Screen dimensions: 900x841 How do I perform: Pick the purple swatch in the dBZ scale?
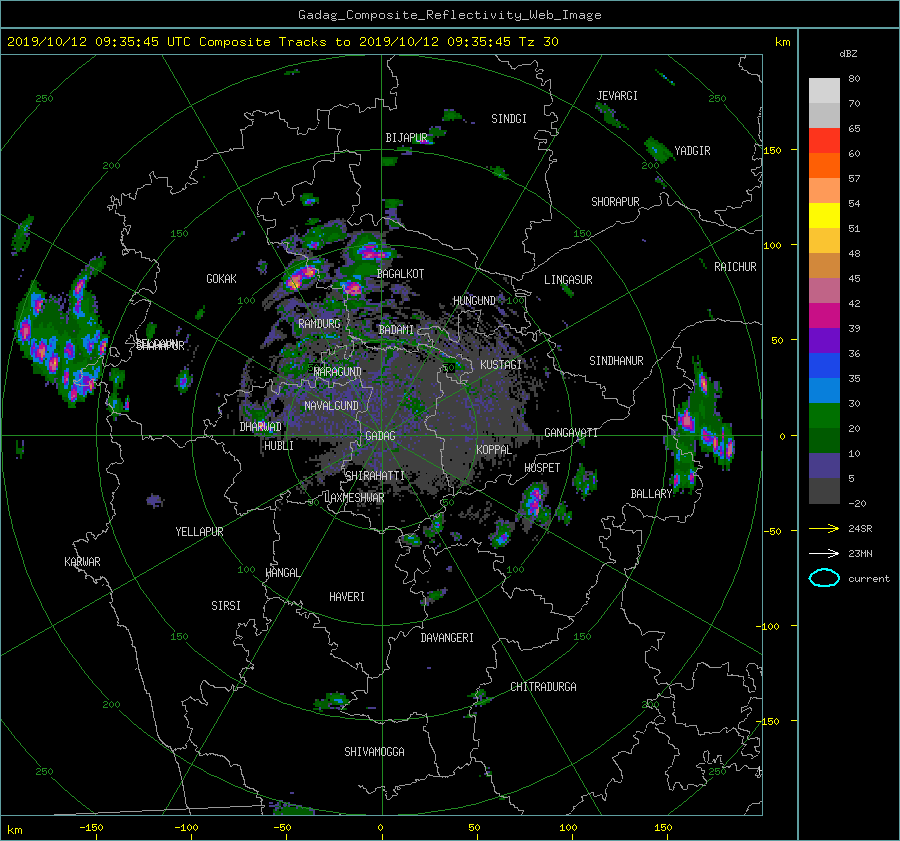pos(824,340)
